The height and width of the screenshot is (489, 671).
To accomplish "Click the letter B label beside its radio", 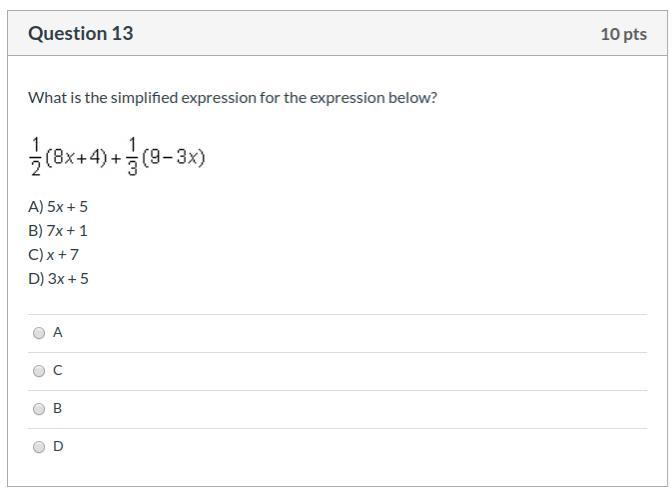I will coord(57,408).
